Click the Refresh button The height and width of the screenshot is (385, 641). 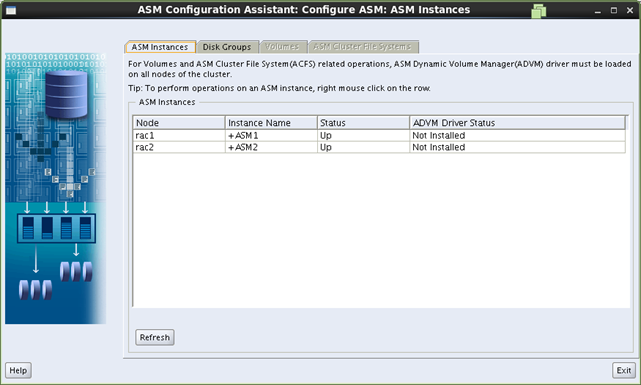point(155,338)
